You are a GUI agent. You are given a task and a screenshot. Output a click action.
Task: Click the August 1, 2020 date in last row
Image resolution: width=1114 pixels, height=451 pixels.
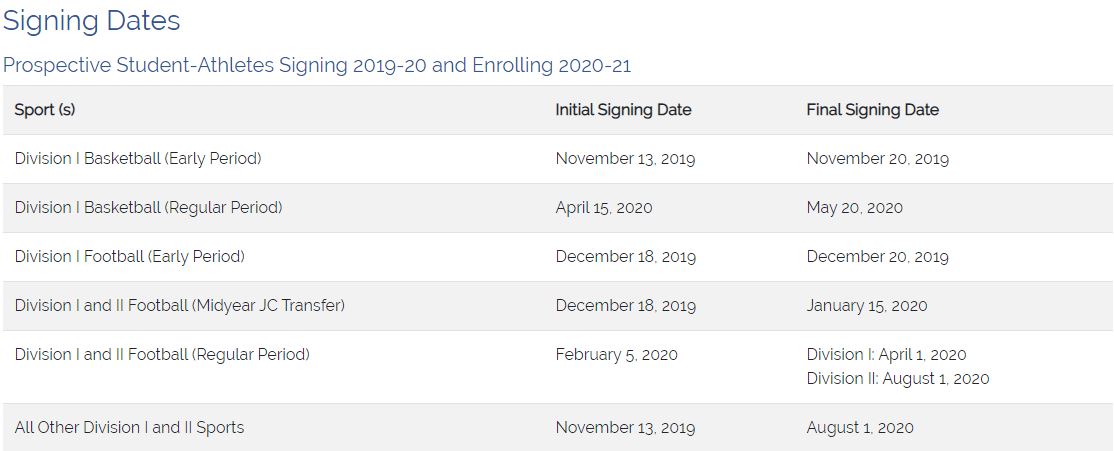point(860,428)
